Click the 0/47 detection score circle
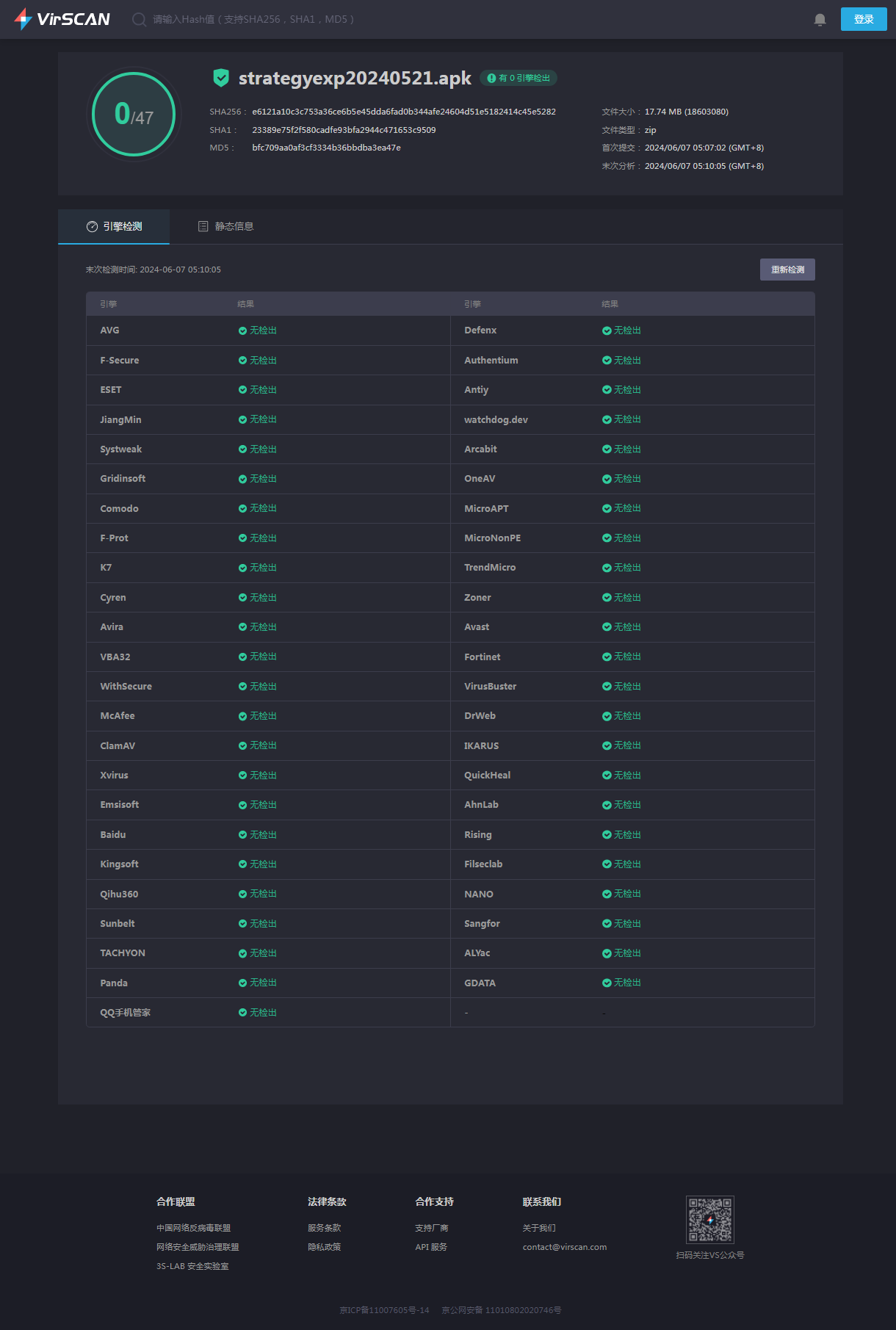Viewport: 896px width, 1330px height. point(134,114)
